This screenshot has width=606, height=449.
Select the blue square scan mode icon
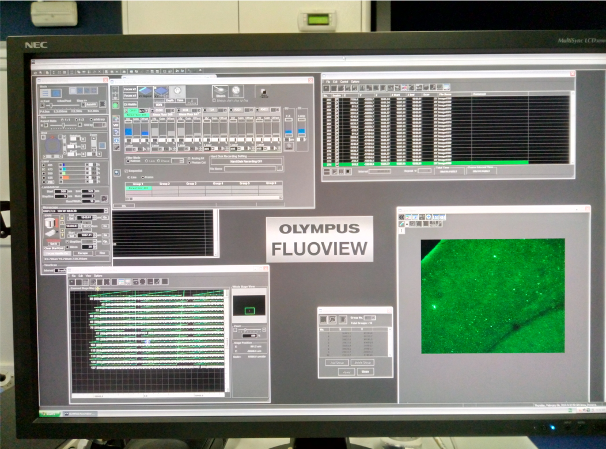[x=56, y=93]
